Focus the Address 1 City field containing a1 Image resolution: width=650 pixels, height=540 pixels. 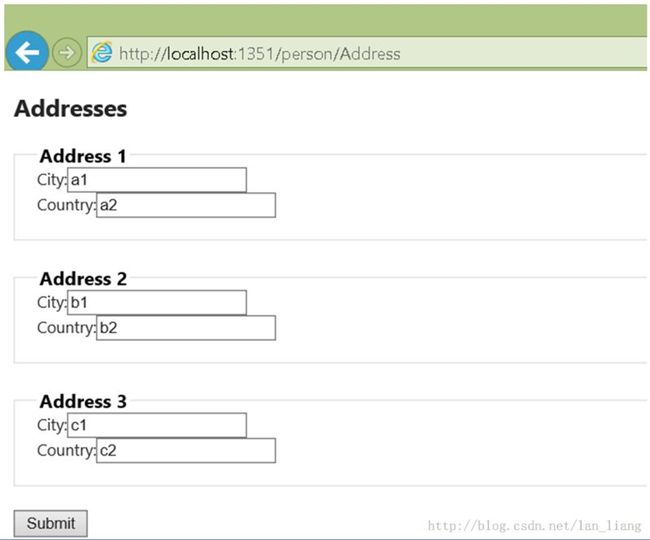pyautogui.click(x=157, y=180)
